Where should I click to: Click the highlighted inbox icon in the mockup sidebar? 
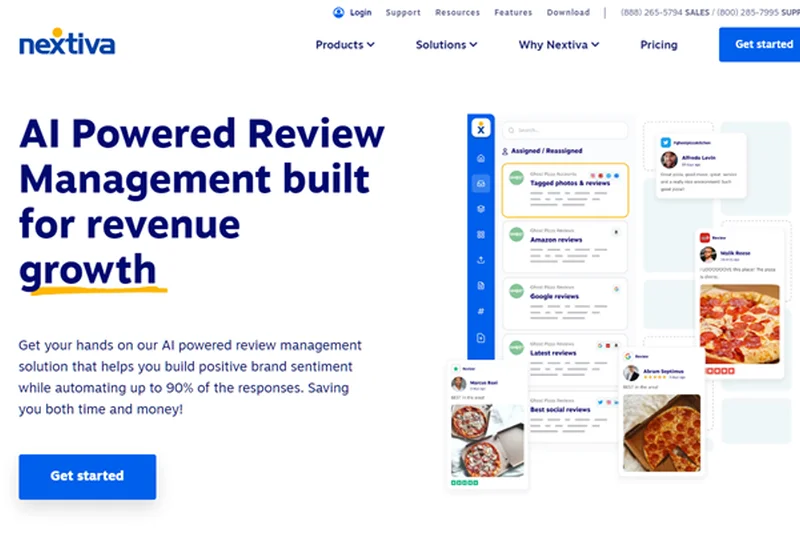[x=481, y=183]
